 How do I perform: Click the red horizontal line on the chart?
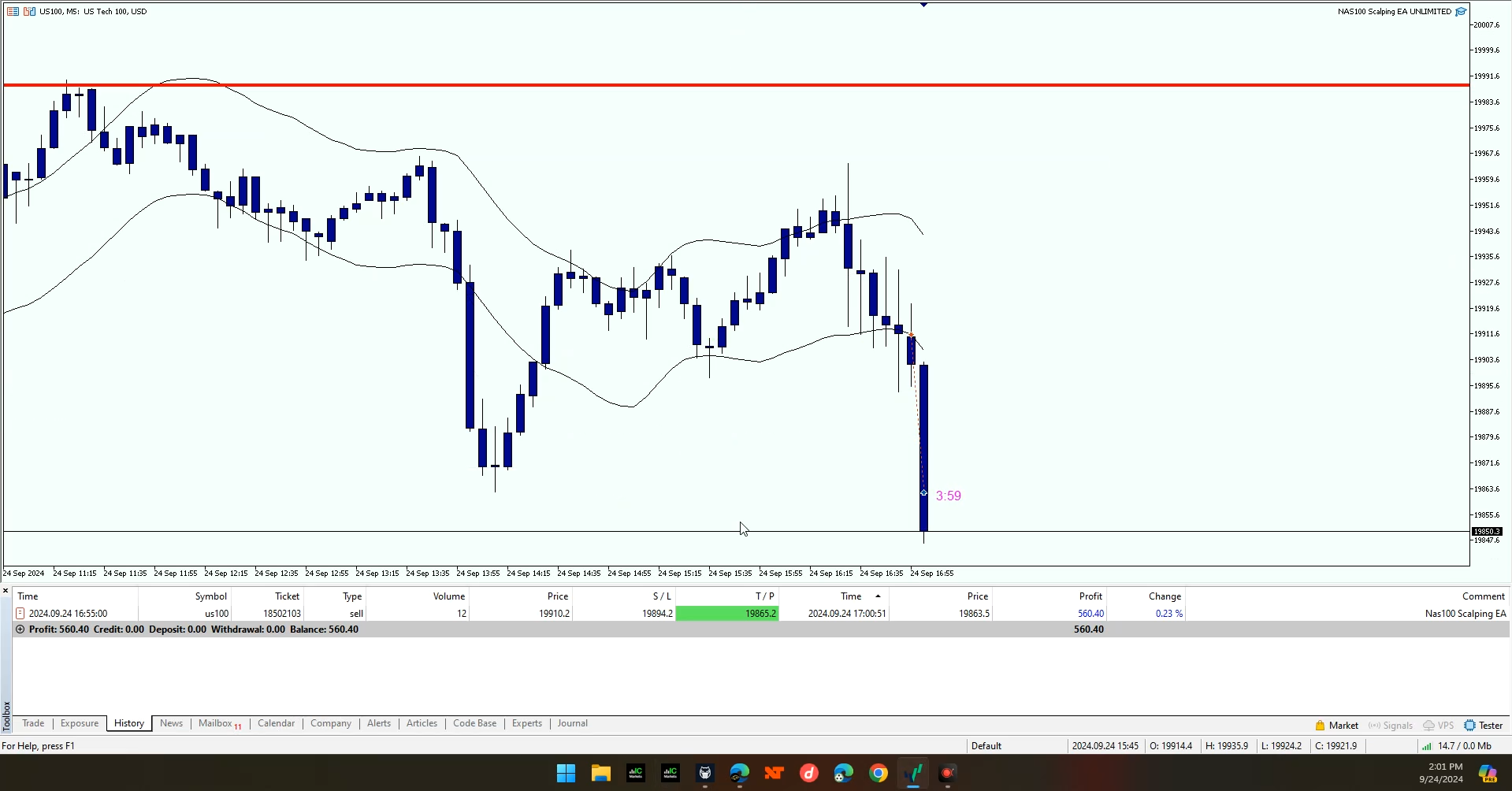[x=736, y=84]
